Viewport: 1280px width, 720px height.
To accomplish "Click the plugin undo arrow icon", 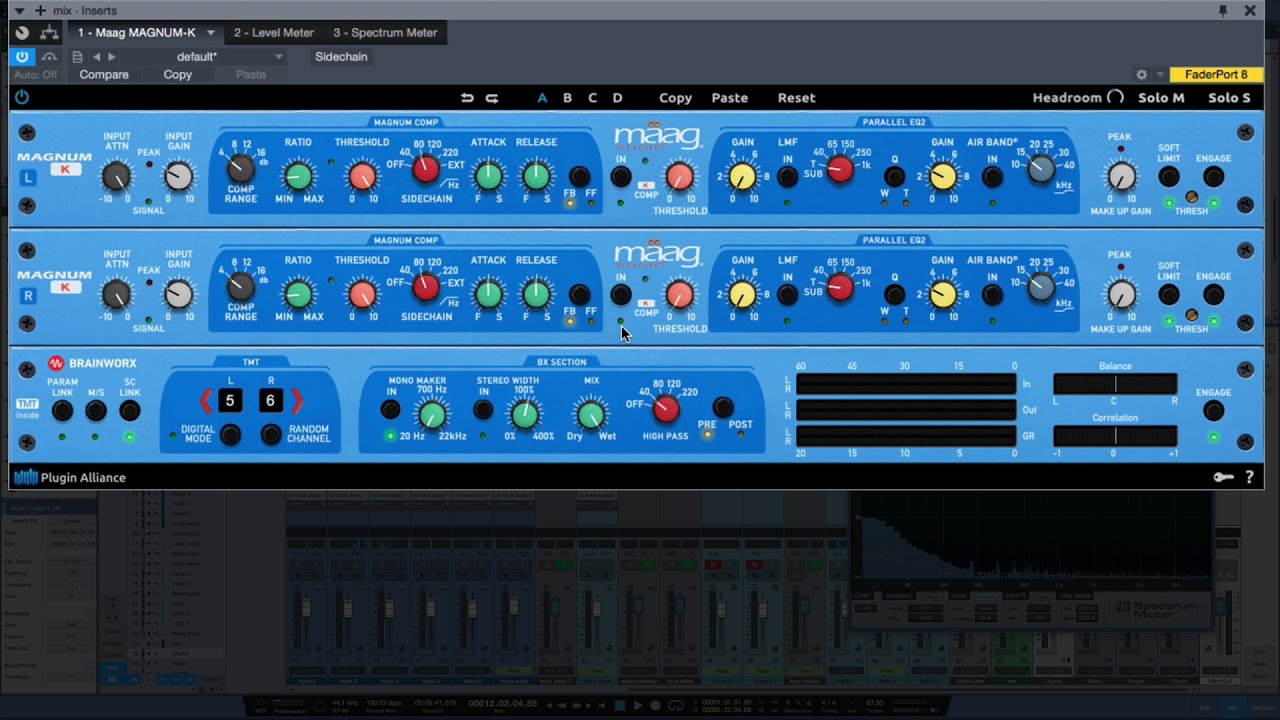I will click(467, 97).
